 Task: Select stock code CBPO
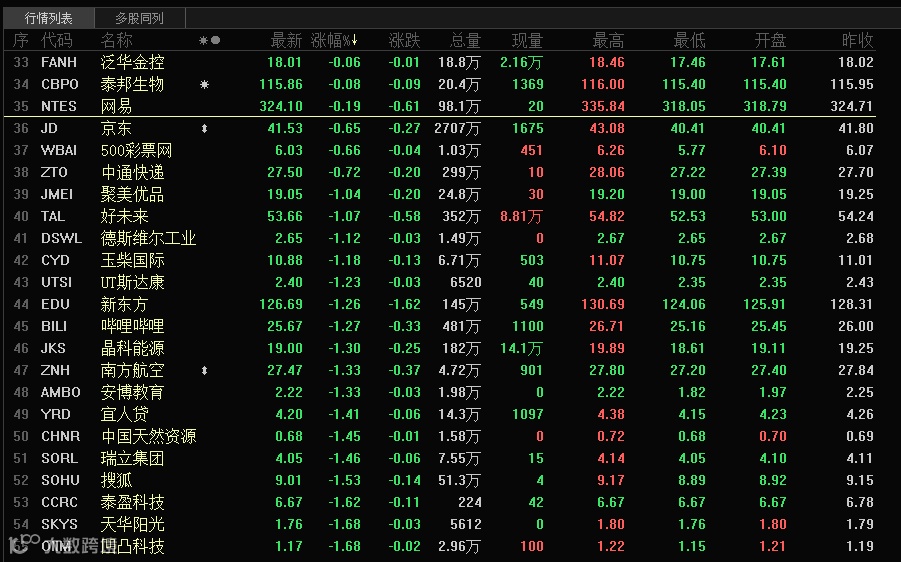pos(60,84)
